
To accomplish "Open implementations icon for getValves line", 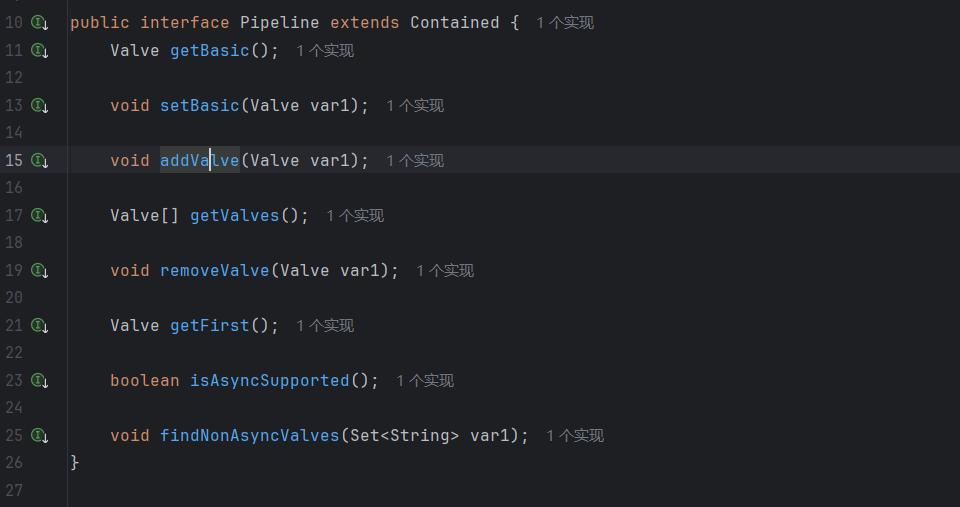I will (x=40, y=215).
